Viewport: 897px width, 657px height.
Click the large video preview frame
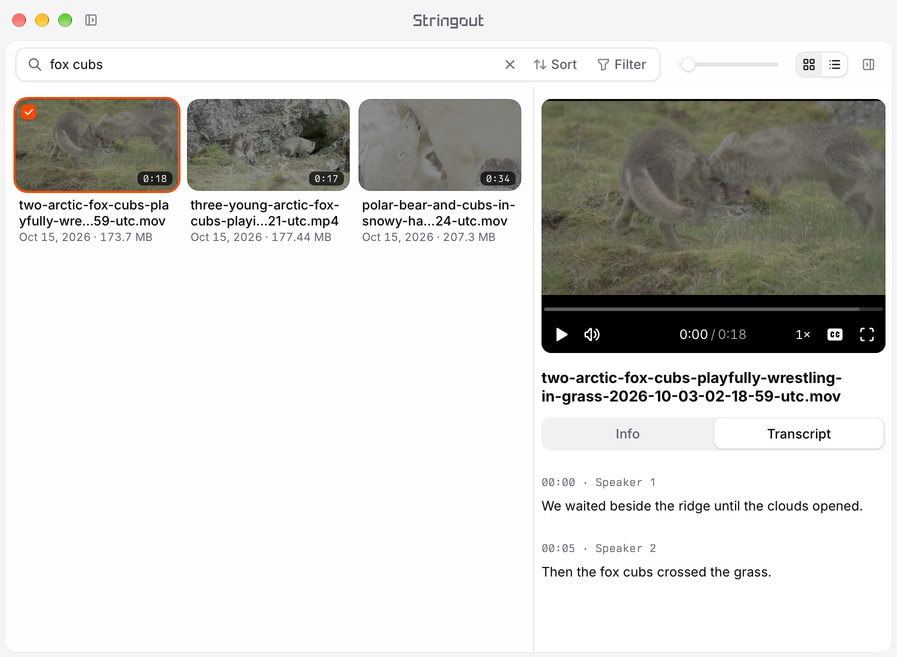pyautogui.click(x=713, y=198)
